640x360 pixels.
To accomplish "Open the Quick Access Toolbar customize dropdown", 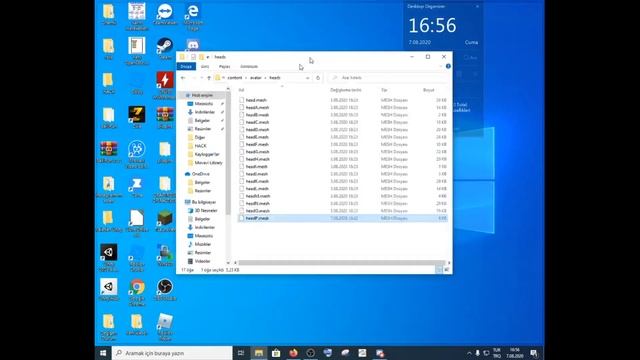I will [x=208, y=57].
